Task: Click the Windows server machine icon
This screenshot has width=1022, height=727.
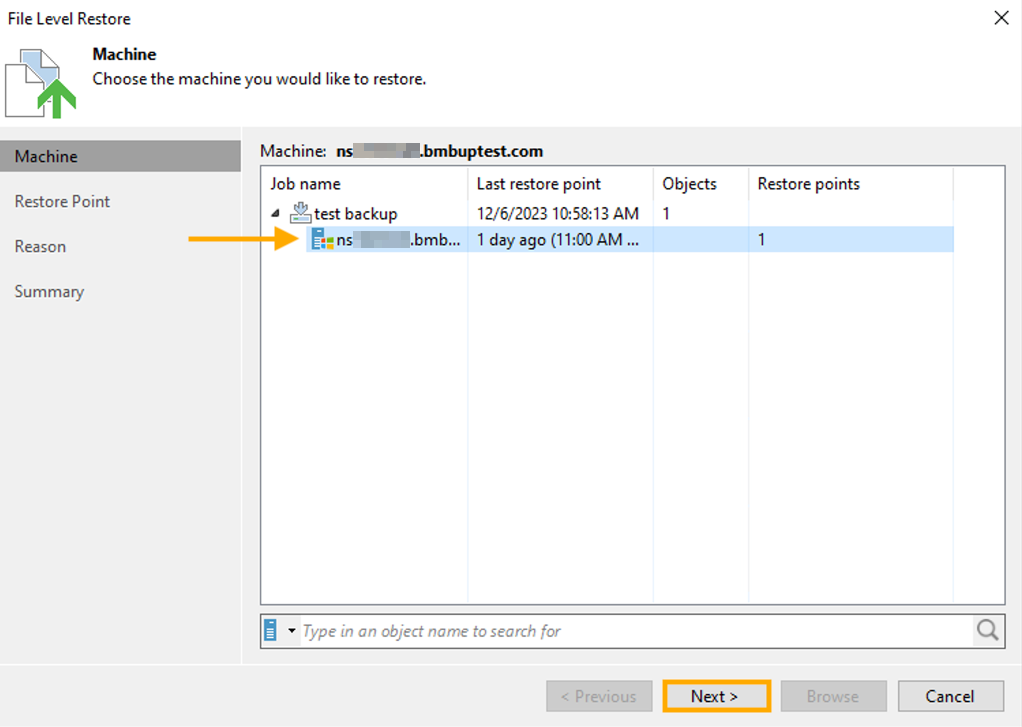Action: 322,240
